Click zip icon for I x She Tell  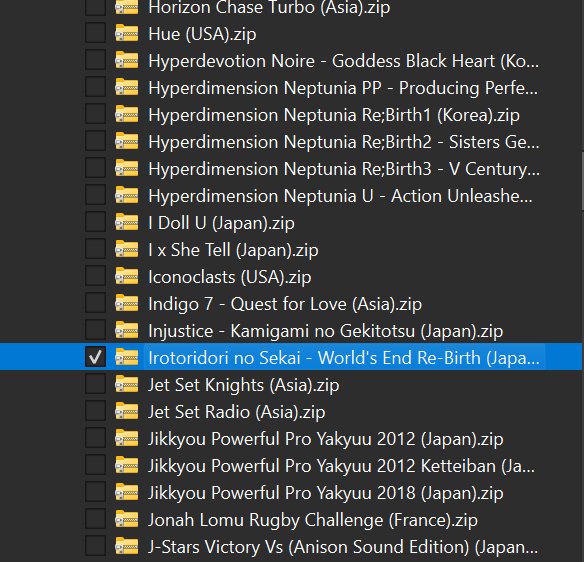tap(127, 250)
